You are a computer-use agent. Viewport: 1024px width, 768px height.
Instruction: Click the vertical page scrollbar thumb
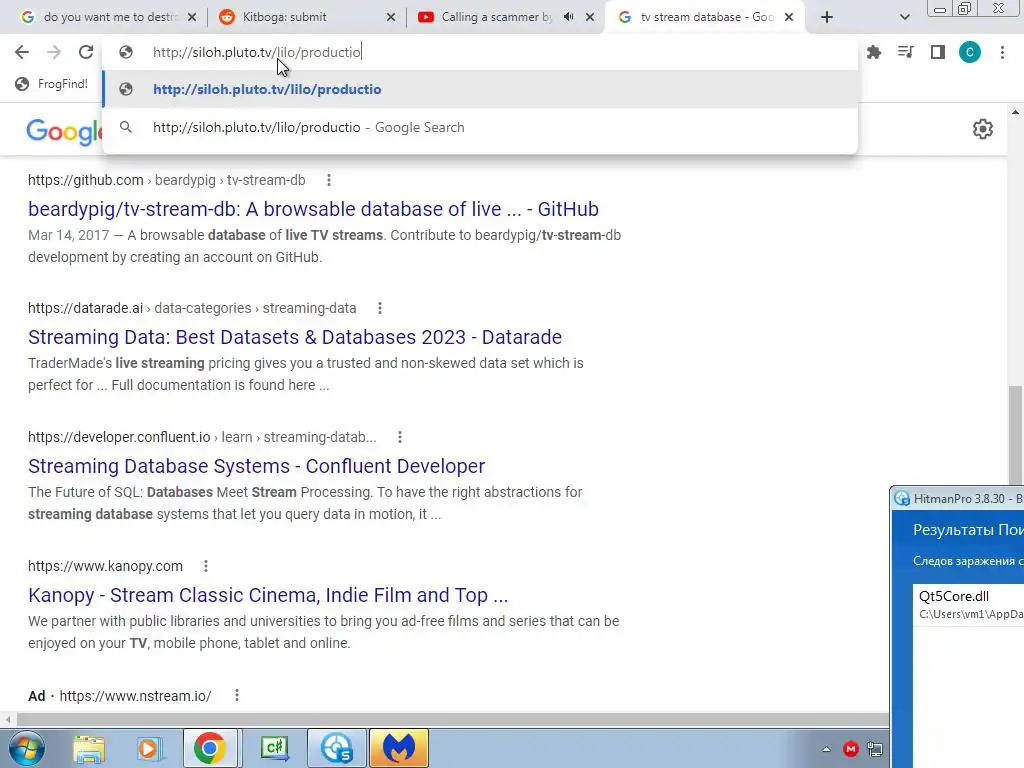coord(1015,434)
